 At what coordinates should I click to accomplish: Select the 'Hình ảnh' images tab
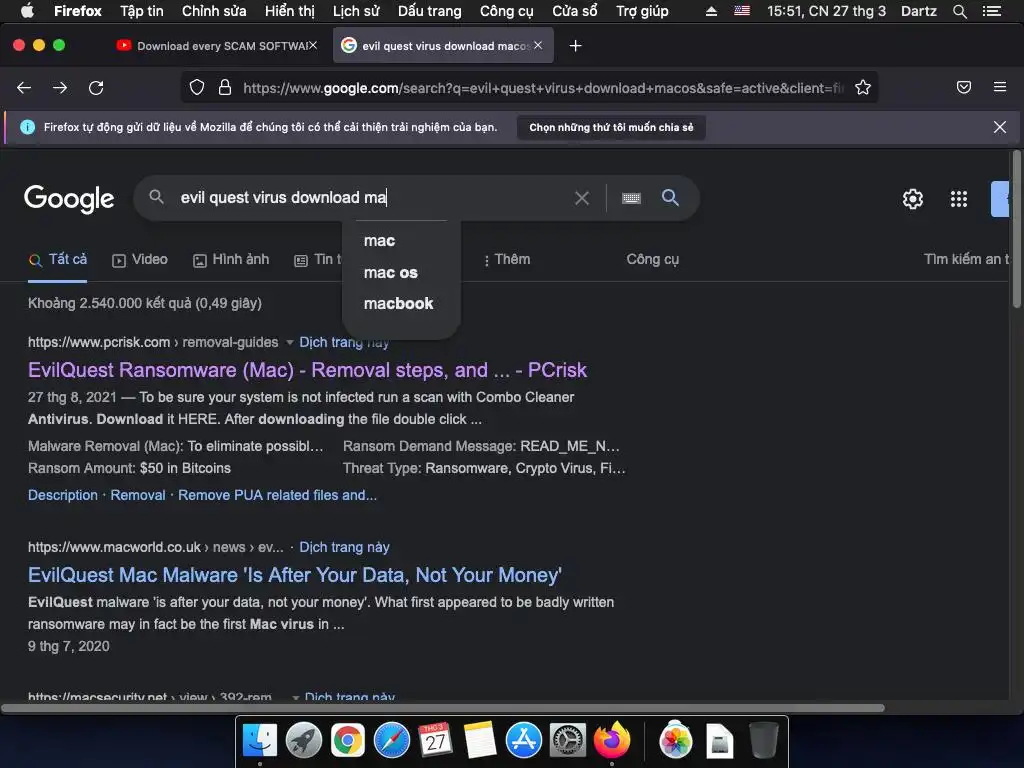click(231, 260)
